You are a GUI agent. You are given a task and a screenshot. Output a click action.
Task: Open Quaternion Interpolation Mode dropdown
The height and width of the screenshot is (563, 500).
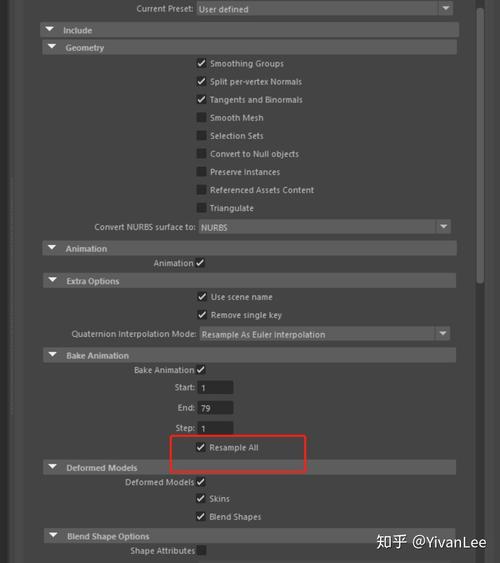(x=443, y=334)
